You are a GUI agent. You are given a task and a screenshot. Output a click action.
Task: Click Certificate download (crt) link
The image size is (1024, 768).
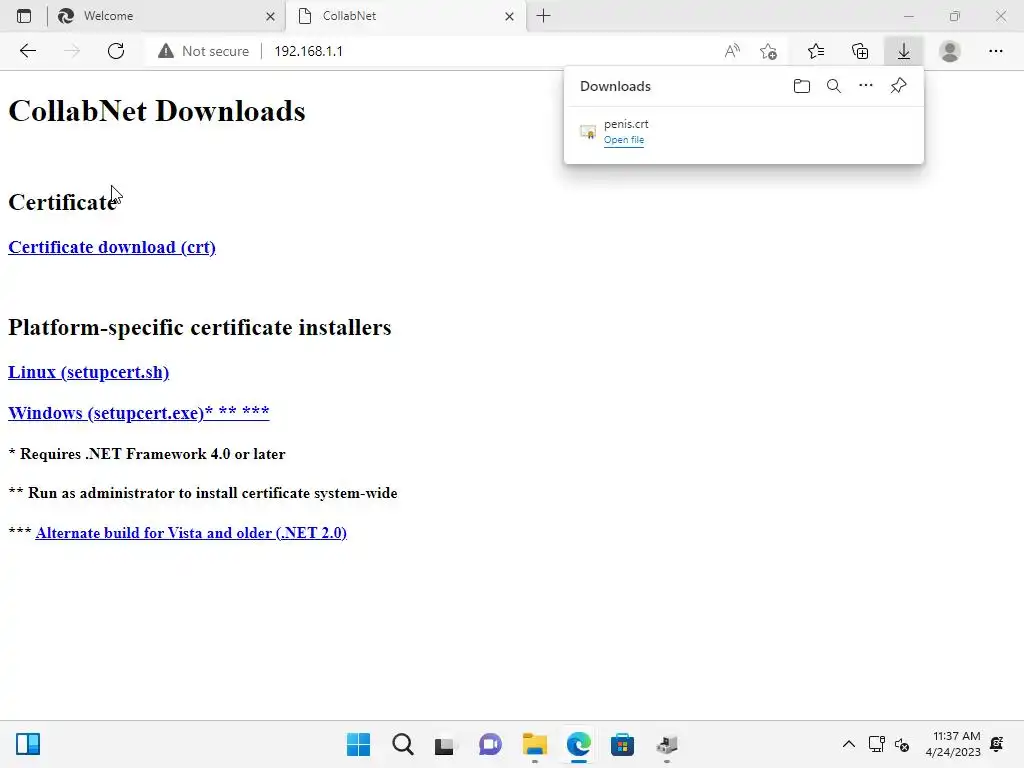pyautogui.click(x=112, y=248)
